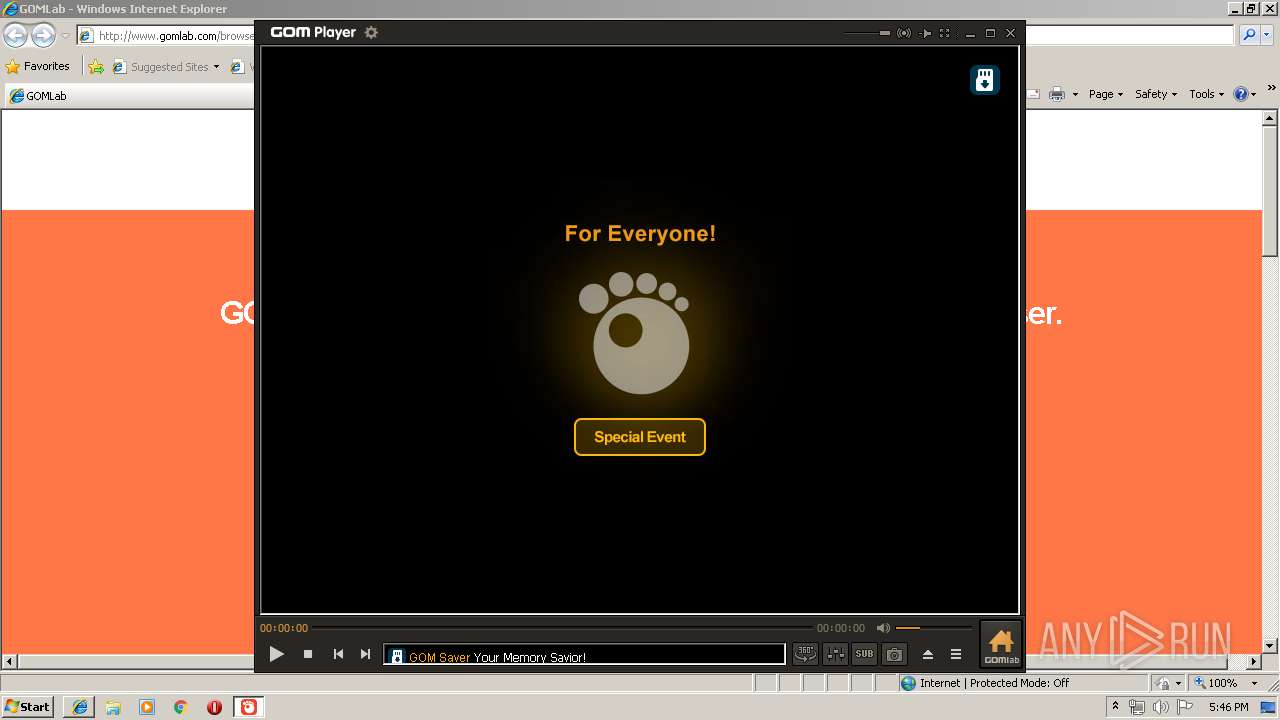Open Windows Media Player from taskbar
1280x720 pixels.
click(x=147, y=707)
